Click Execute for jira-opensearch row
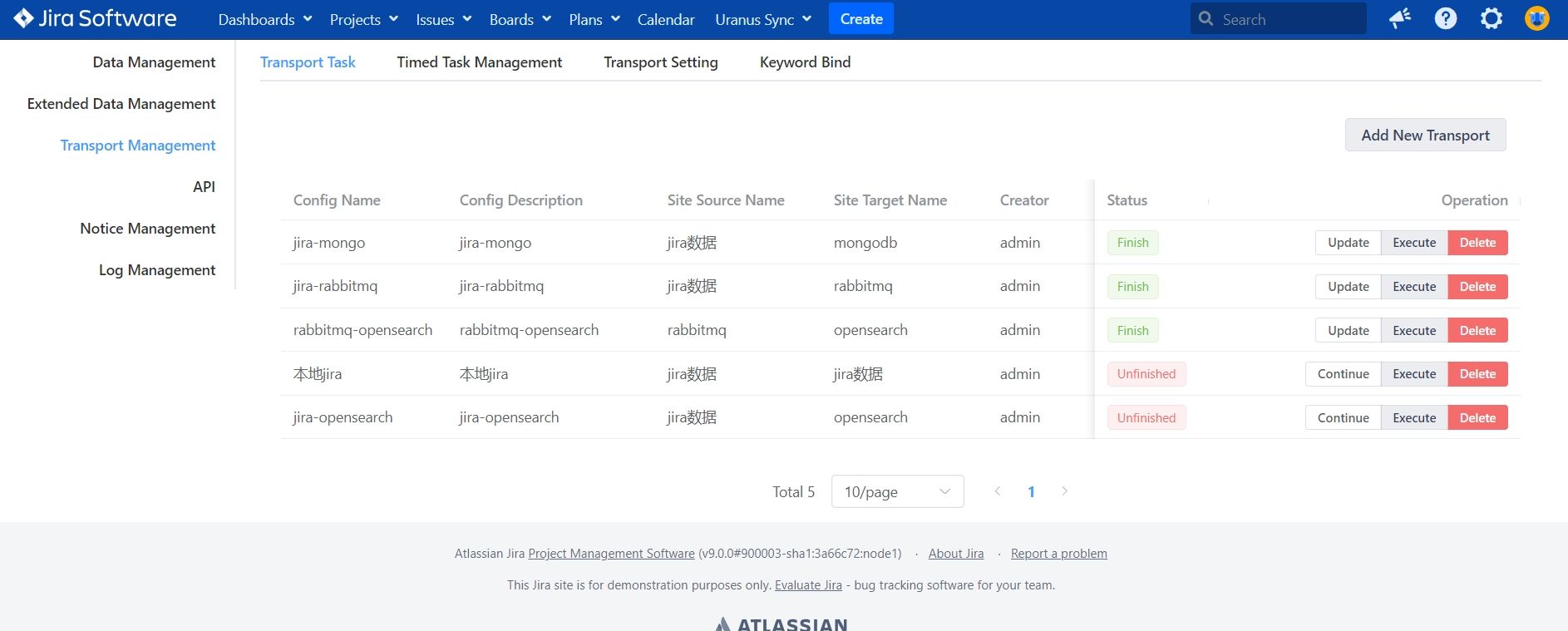The image size is (1568, 631). (1414, 418)
